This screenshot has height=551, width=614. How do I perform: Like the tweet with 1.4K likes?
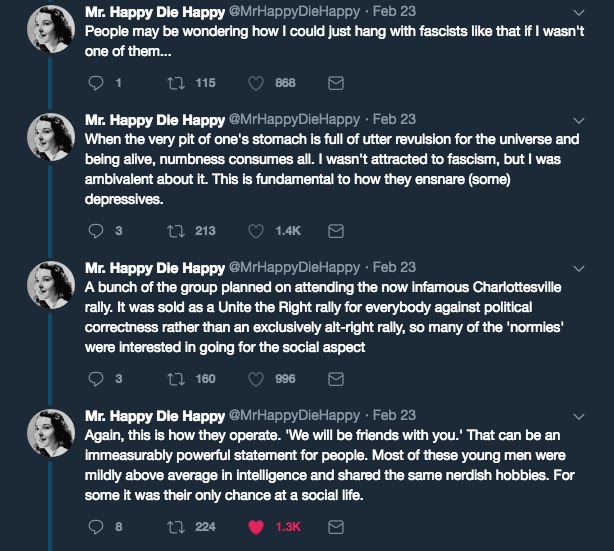(x=256, y=231)
